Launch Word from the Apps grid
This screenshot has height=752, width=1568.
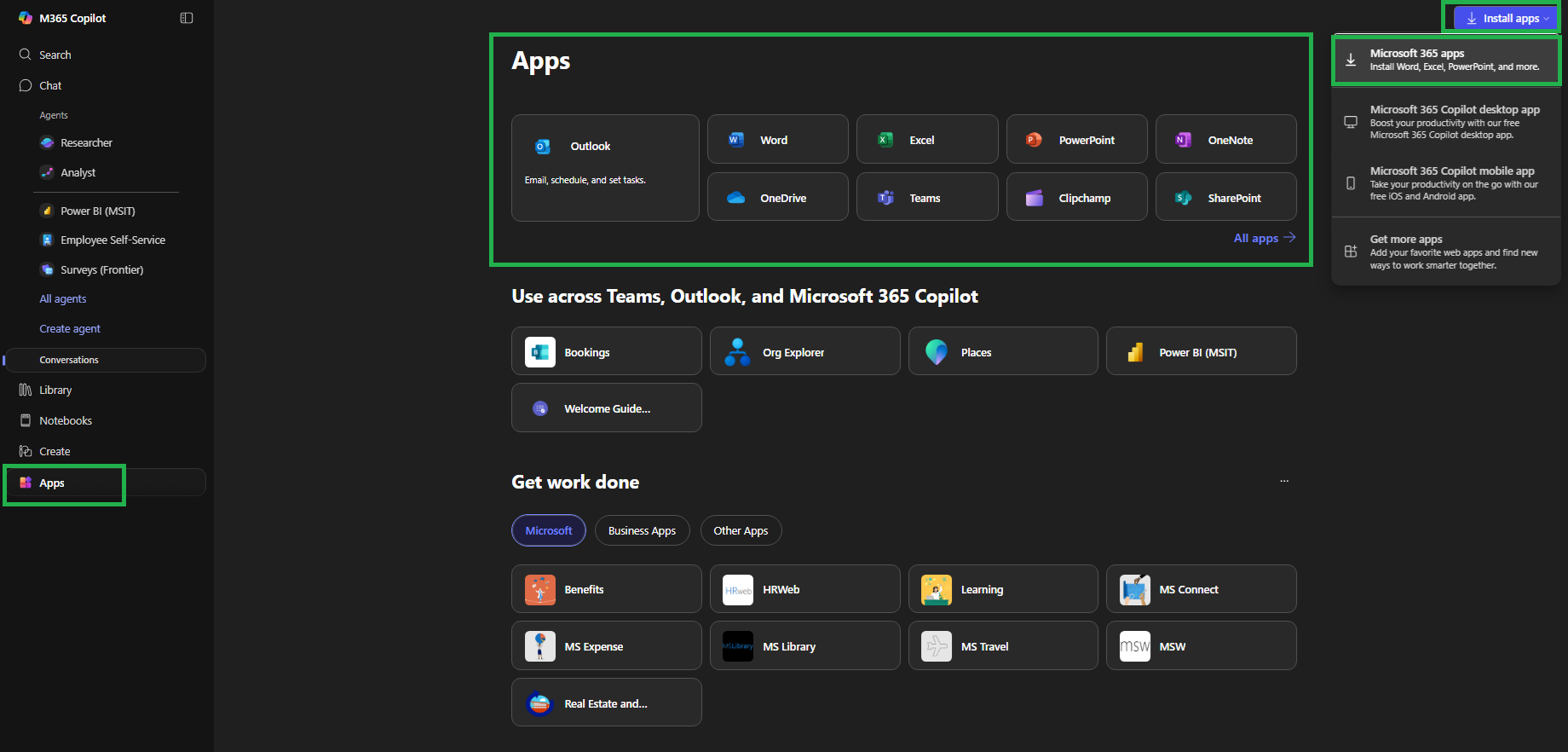click(778, 139)
